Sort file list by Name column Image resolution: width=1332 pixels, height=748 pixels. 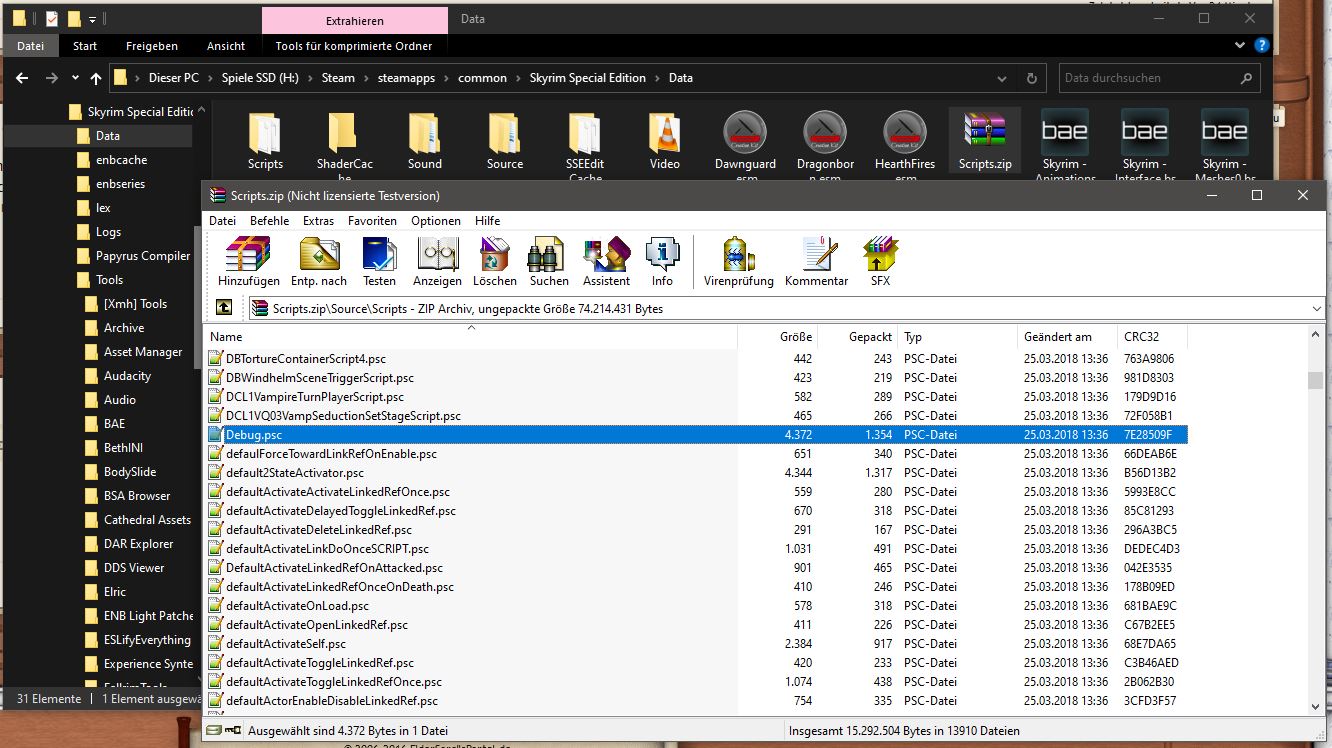click(470, 336)
